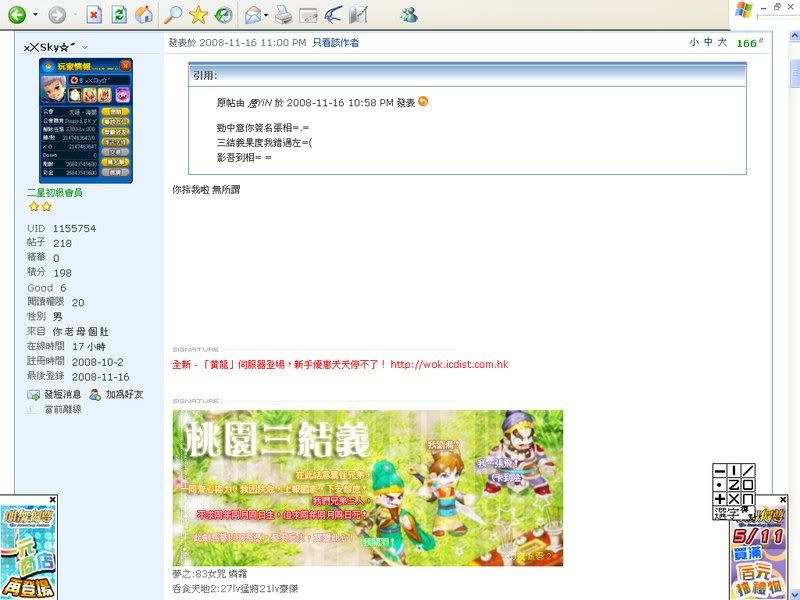Click signature line 夢之:83女咒 憐霜
Screen dimensions: 800x600
pos(210,574)
